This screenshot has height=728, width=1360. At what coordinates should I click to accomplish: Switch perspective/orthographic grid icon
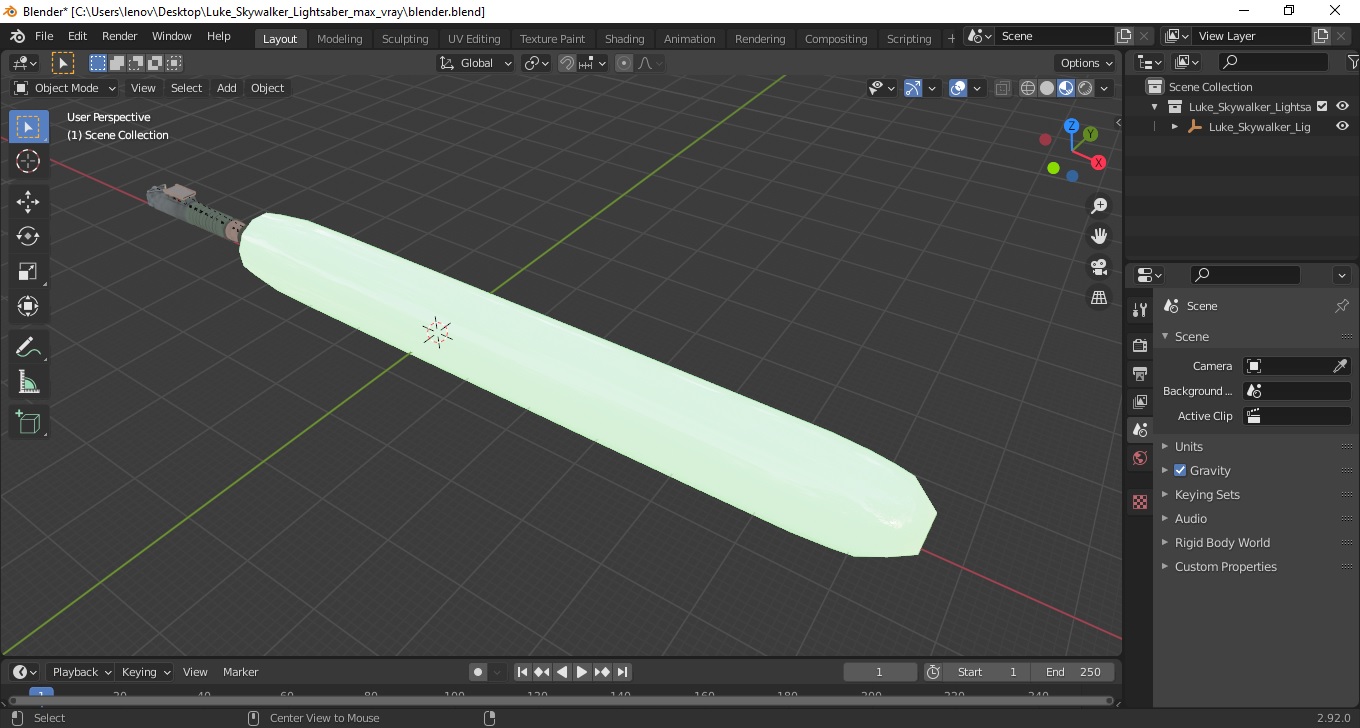1099,297
